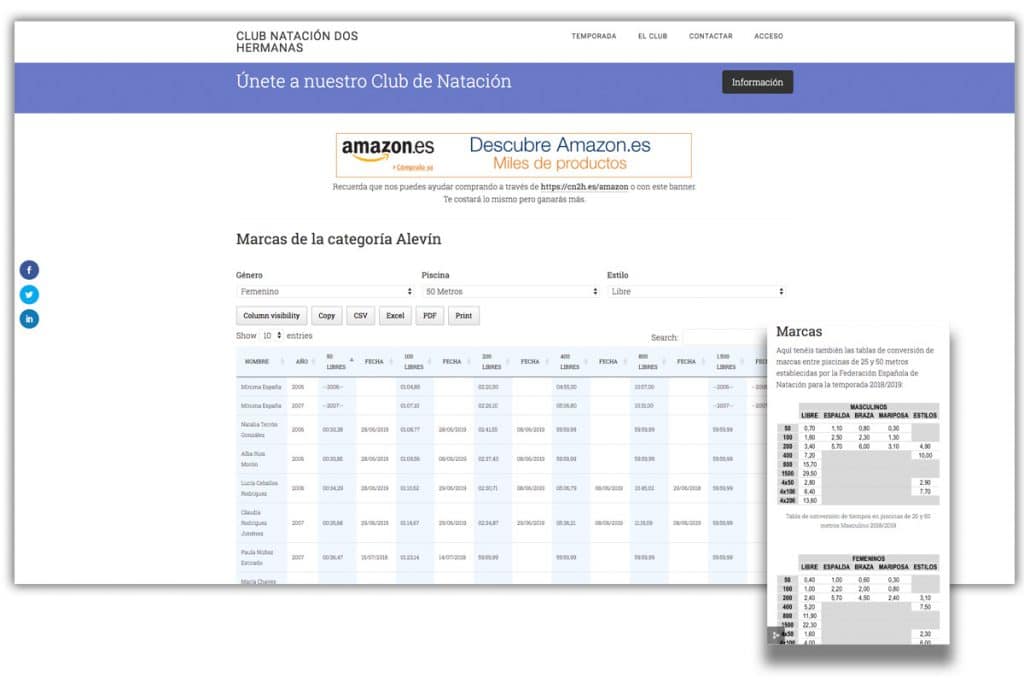Go to the Contactar page
The height and width of the screenshot is (683, 1024).
(711, 36)
